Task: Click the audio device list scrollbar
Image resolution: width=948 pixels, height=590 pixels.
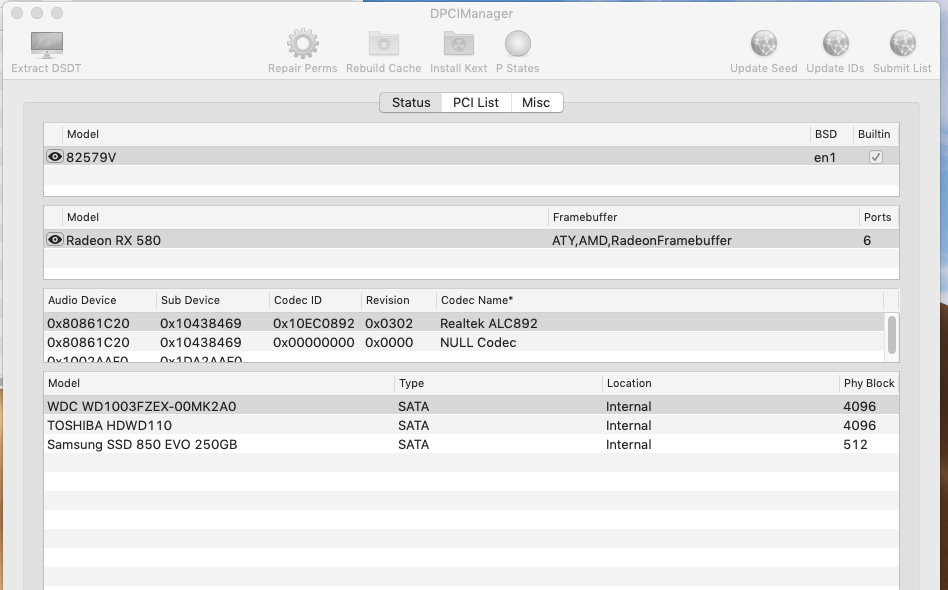Action: (x=891, y=334)
